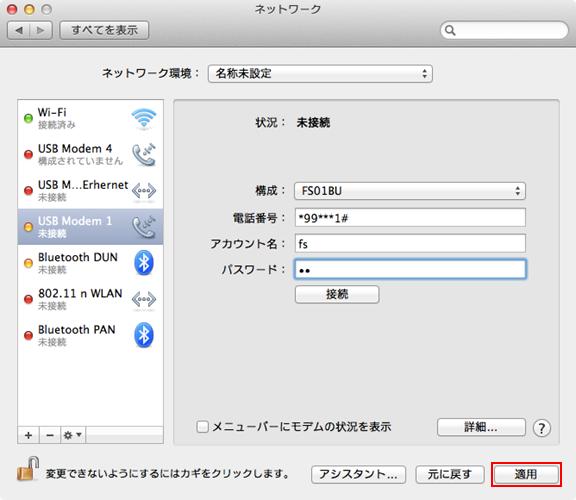Close the ネットワーク window

[x=12, y=9]
